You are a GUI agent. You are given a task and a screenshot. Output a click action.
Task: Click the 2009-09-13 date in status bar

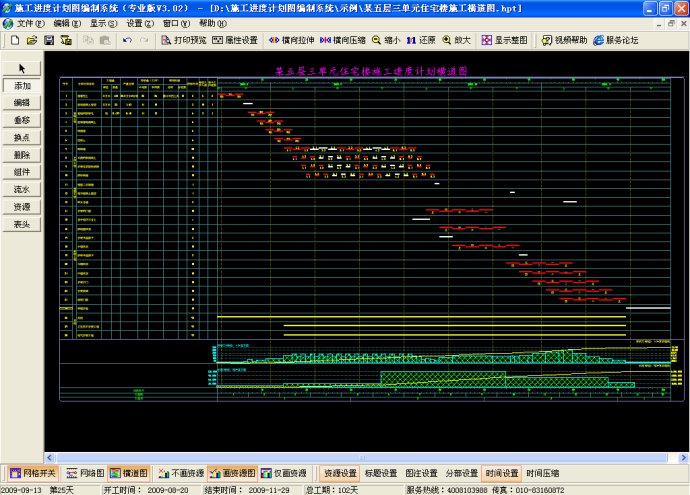pos(21,490)
